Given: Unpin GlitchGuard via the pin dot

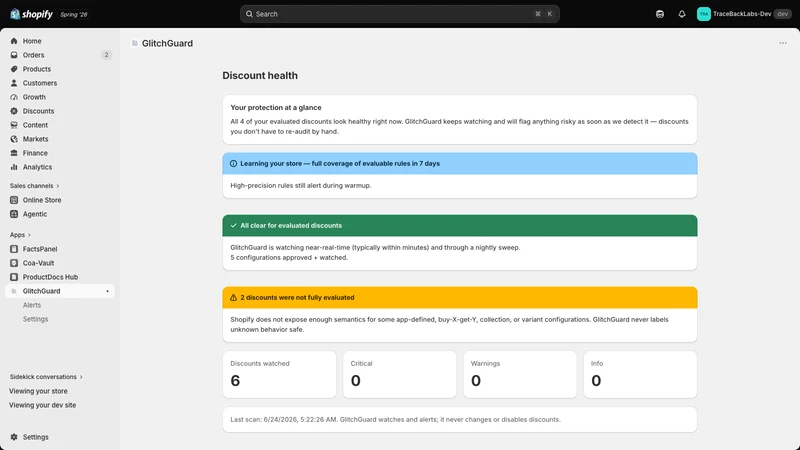Looking at the screenshot, I should 107,291.
